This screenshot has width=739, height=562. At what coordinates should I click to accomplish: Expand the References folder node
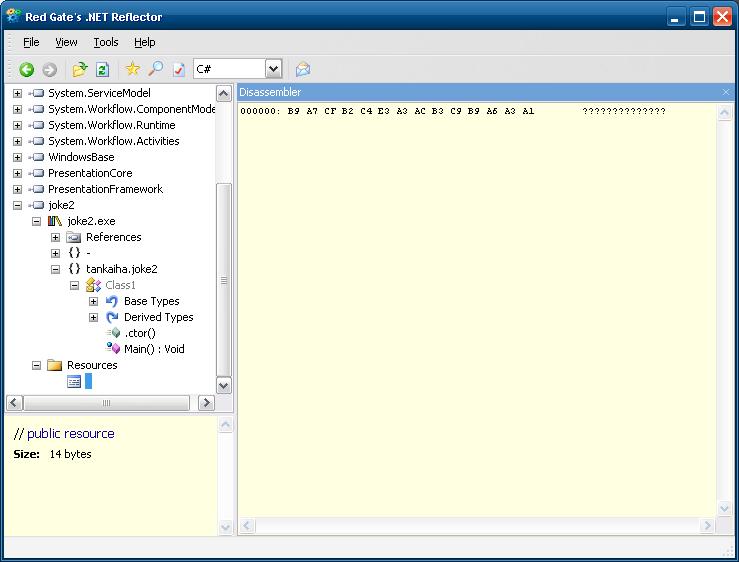pyautogui.click(x=56, y=238)
